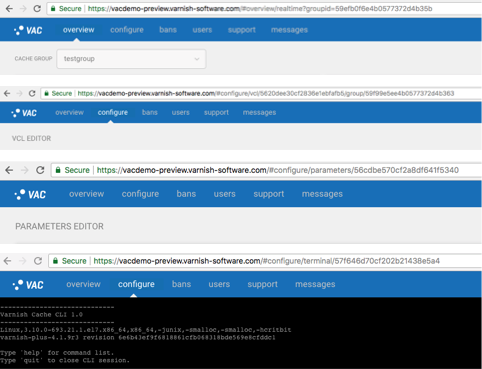The image size is (482, 369).
Task: Reload the configure/terminal page
Action: pyautogui.click(x=38, y=261)
